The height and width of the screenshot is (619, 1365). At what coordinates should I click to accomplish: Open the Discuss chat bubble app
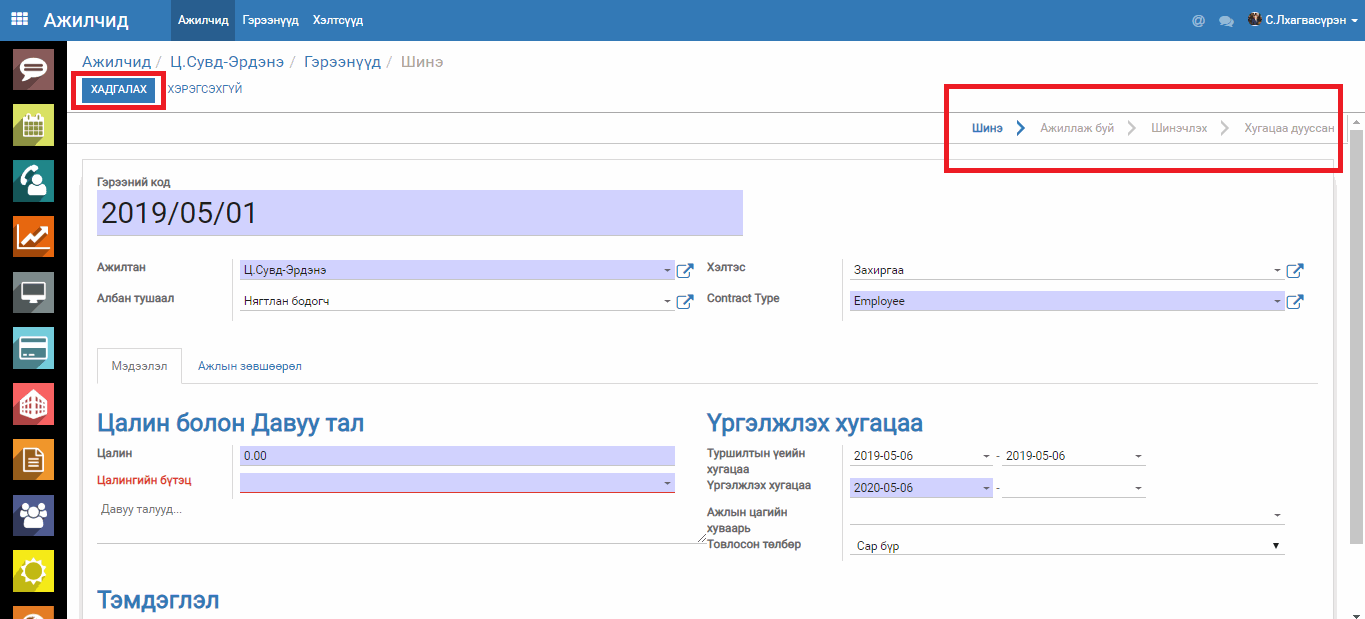(33, 69)
